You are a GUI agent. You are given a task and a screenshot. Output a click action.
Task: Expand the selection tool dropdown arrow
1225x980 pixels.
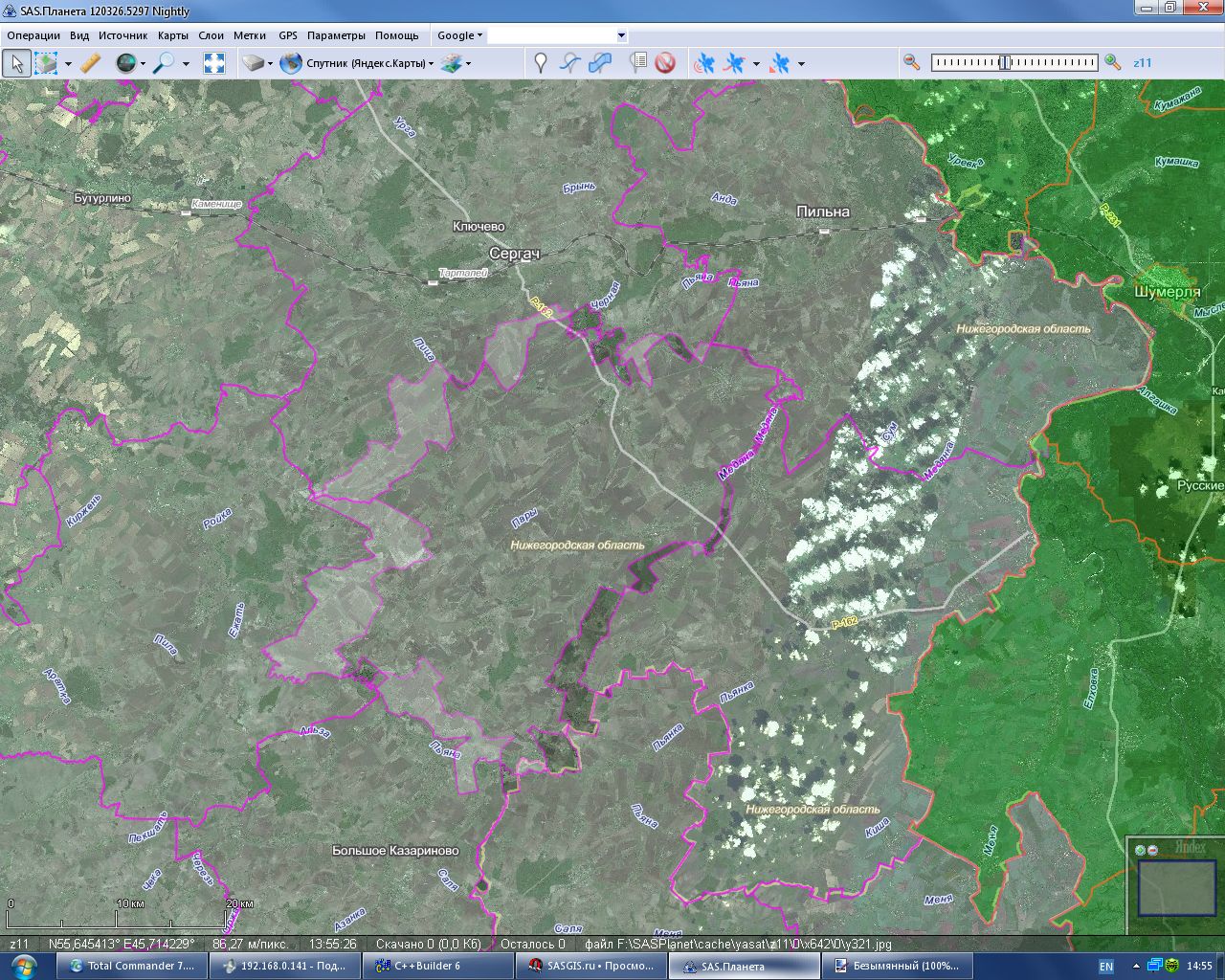pyautogui.click(x=68, y=64)
